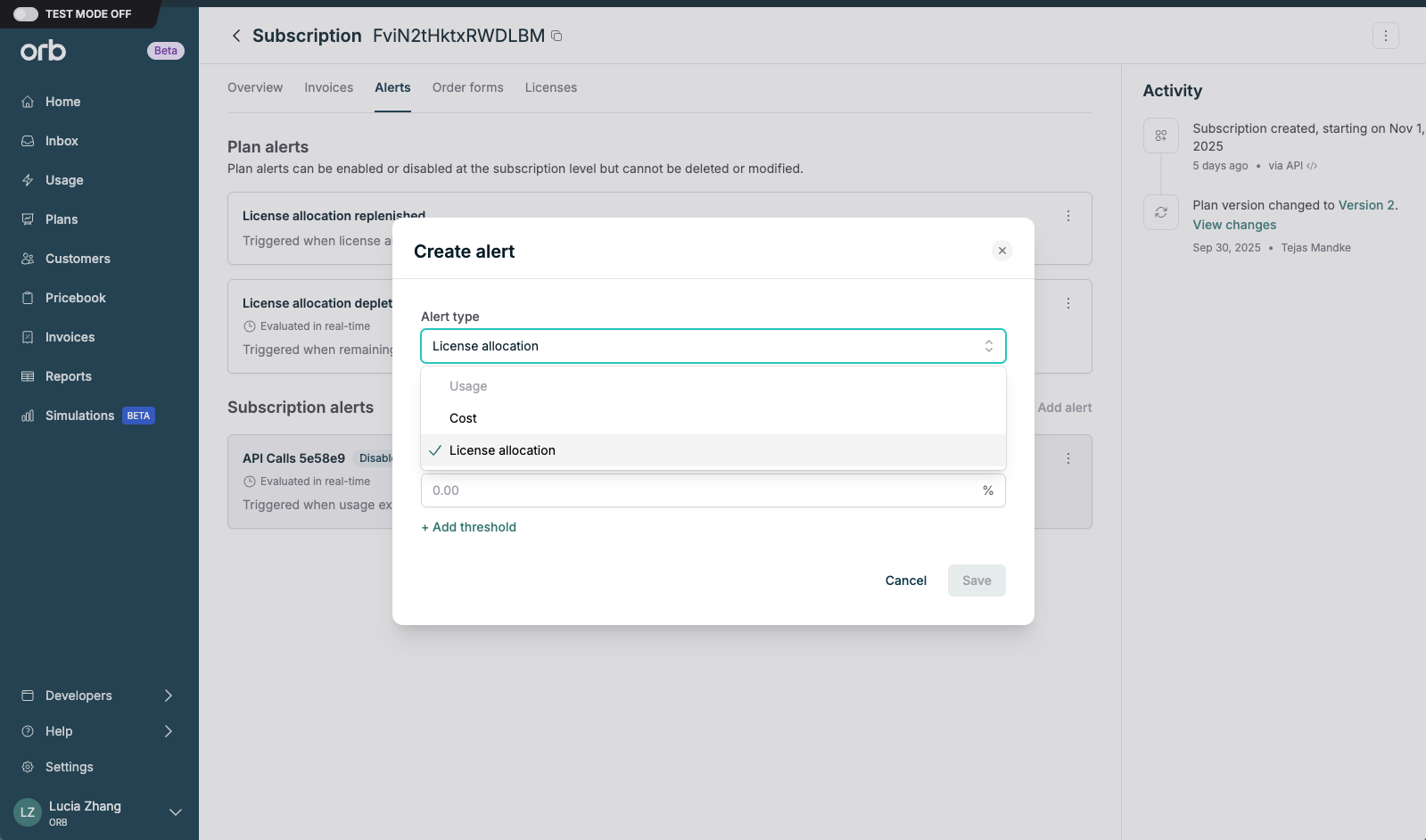Click the Simulations chart icon
The width and height of the screenshot is (1426, 840).
coord(28,416)
